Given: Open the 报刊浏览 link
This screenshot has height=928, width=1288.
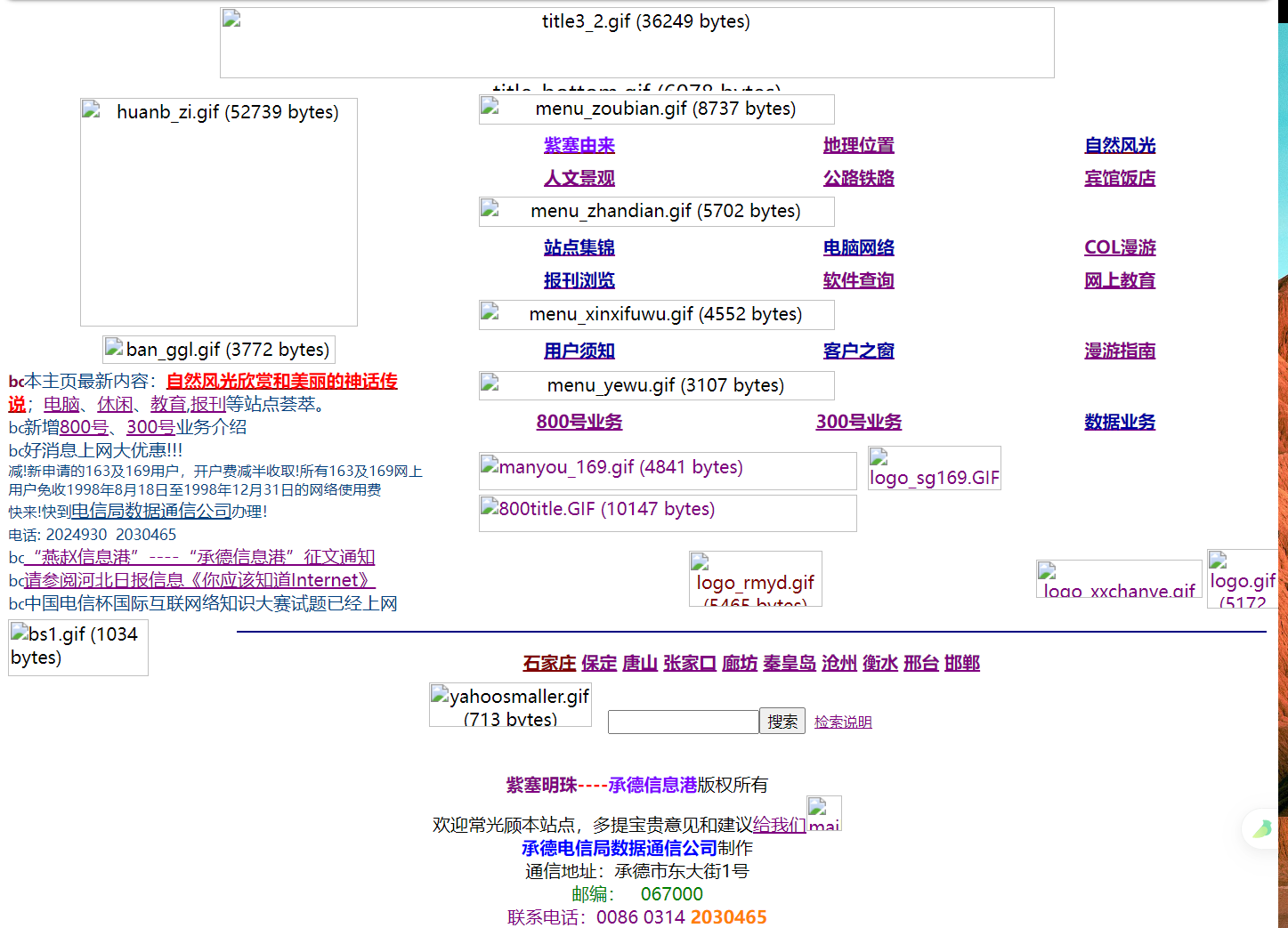Looking at the screenshot, I should (579, 280).
